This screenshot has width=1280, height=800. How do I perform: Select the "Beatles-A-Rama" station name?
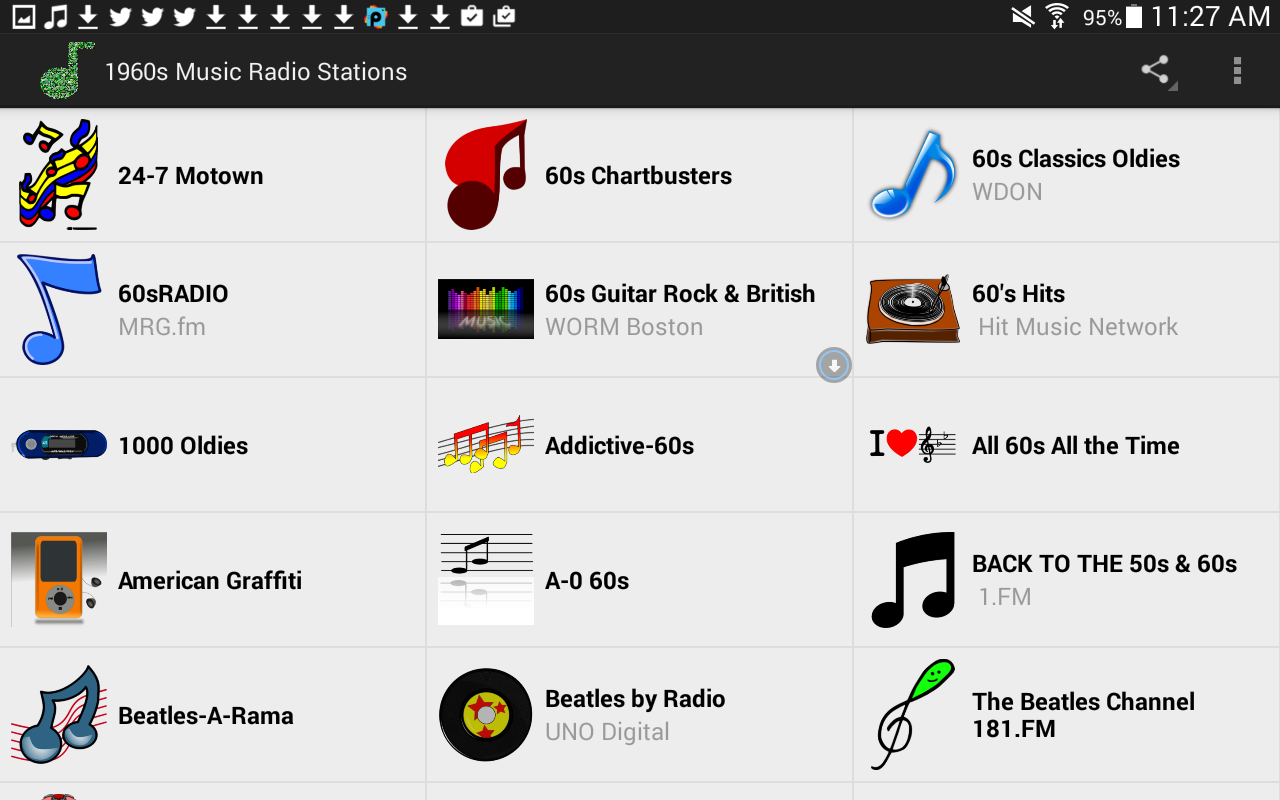click(x=206, y=716)
